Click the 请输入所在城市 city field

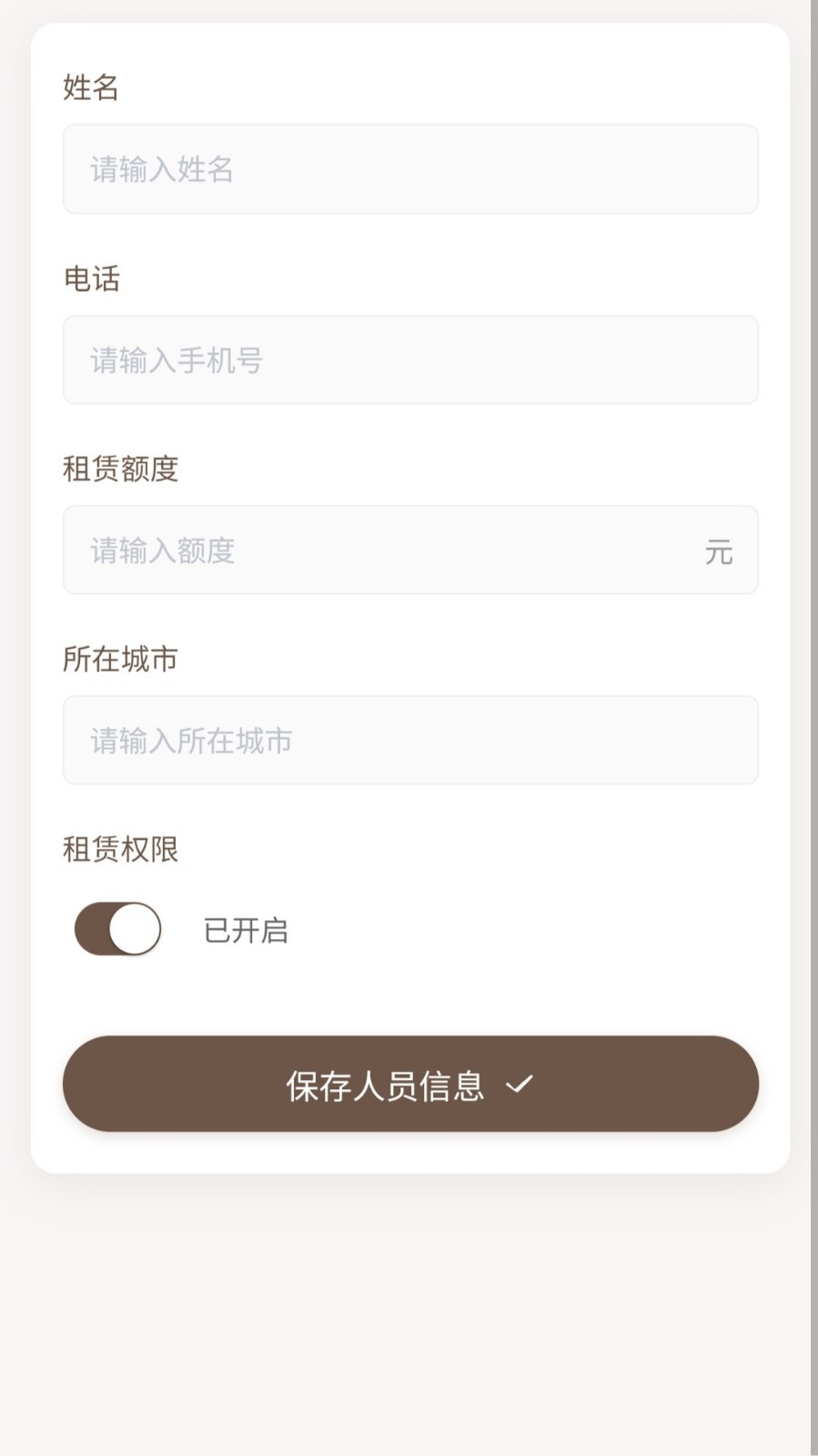(x=409, y=741)
